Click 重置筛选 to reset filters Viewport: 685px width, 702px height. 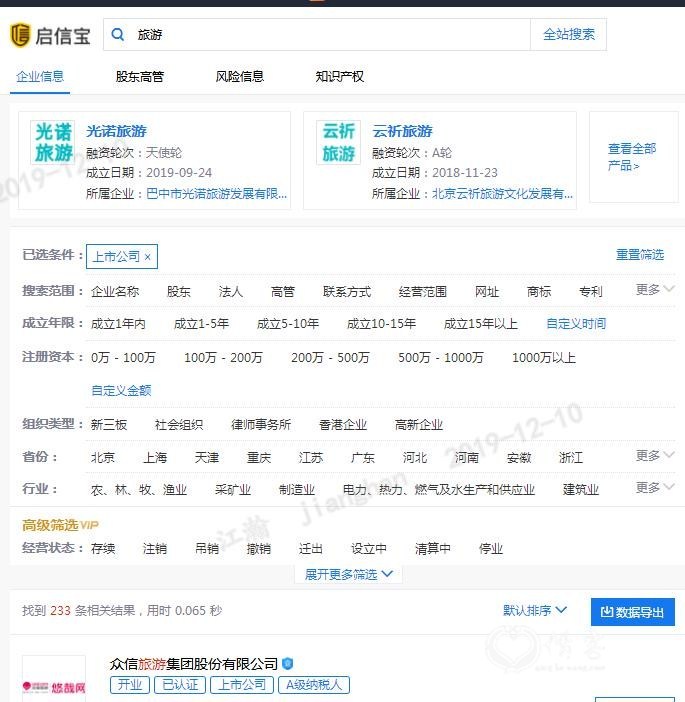coord(640,255)
